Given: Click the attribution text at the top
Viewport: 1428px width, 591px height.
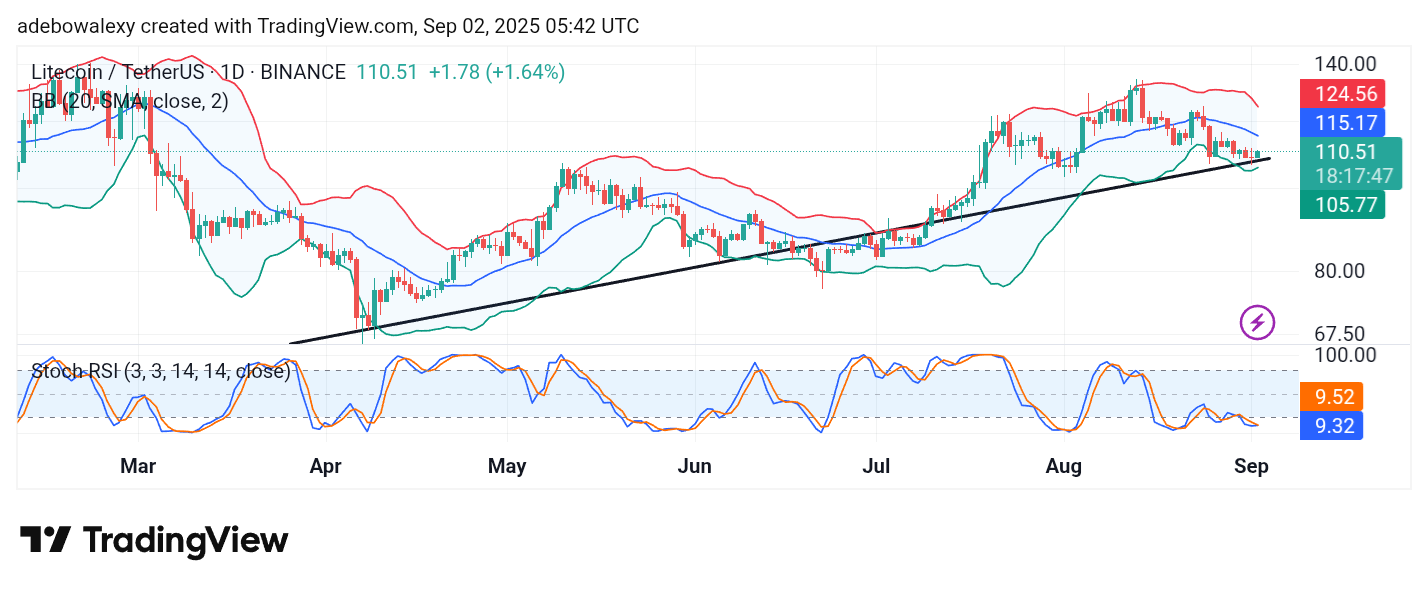Looking at the screenshot, I should [x=328, y=26].
